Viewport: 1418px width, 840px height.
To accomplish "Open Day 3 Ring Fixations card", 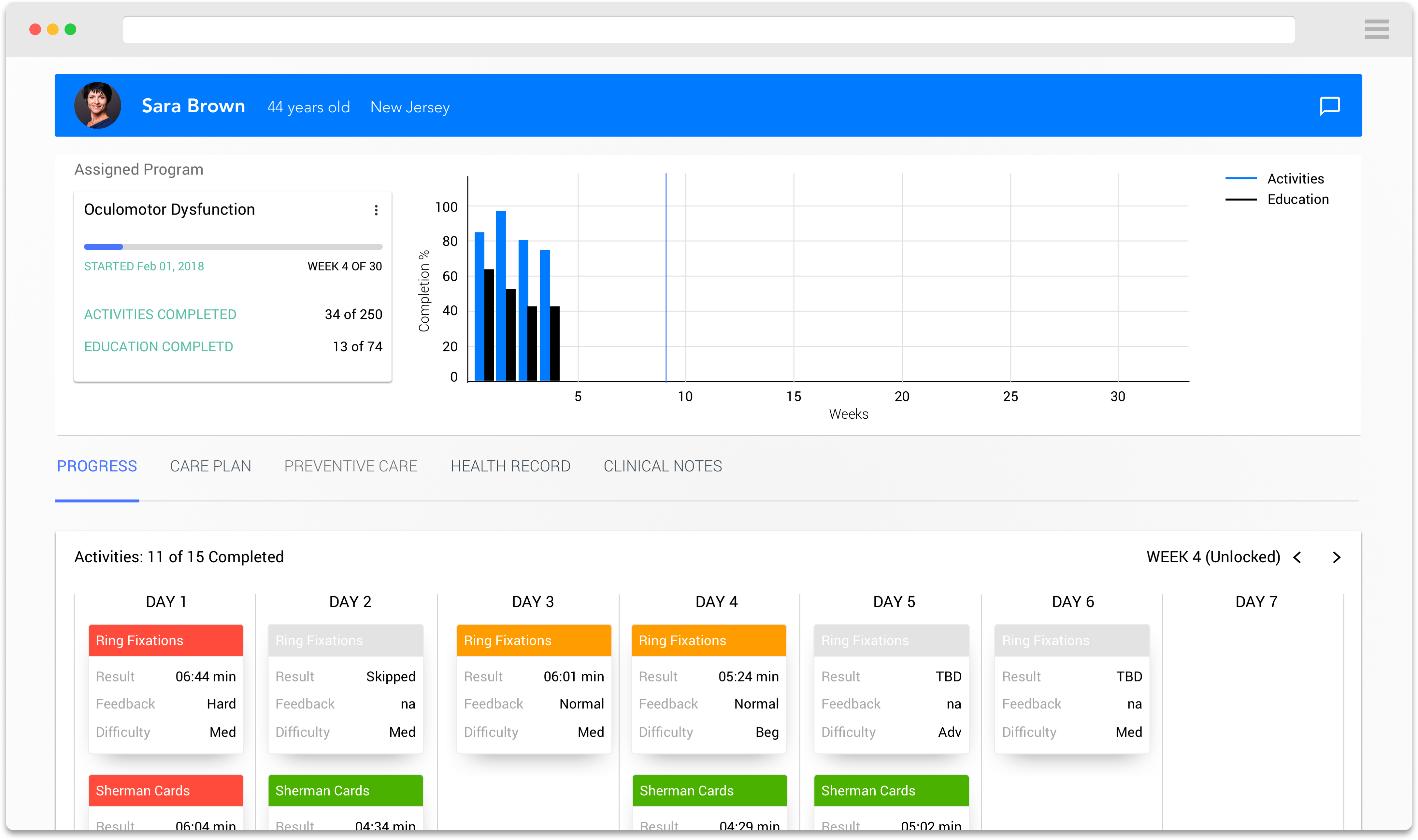I will (534, 689).
